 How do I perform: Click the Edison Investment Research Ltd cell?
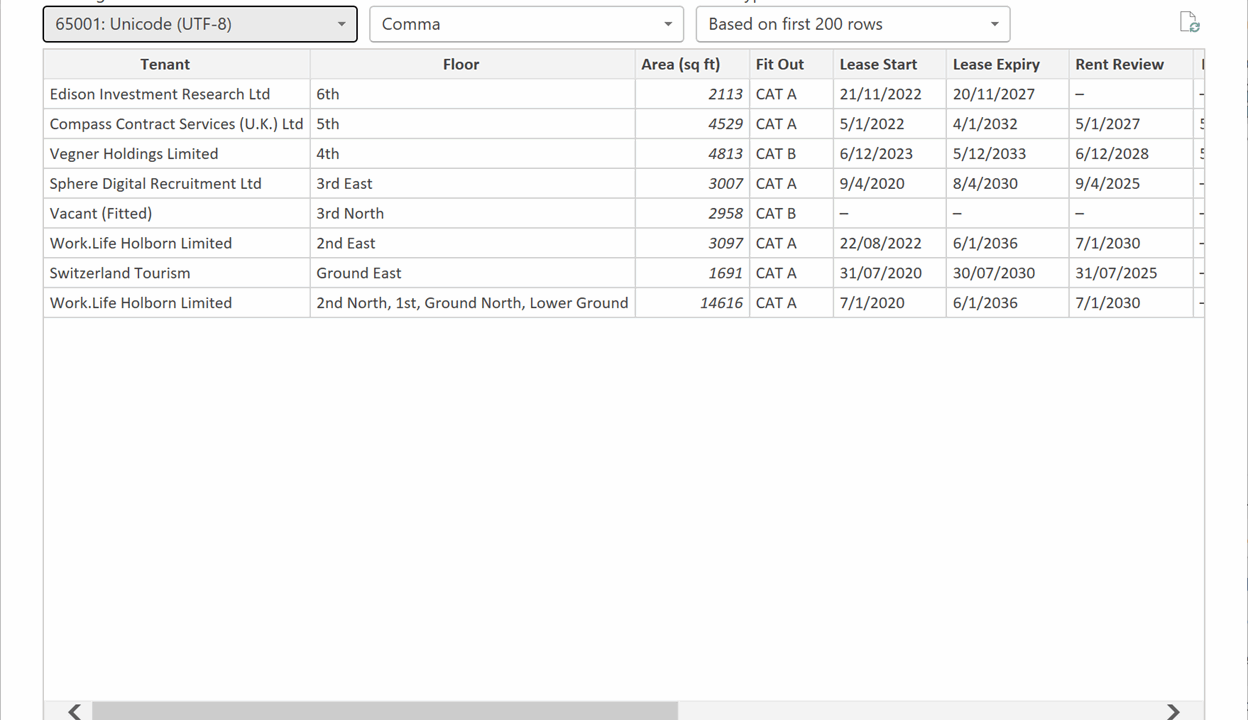pyautogui.click(x=177, y=94)
